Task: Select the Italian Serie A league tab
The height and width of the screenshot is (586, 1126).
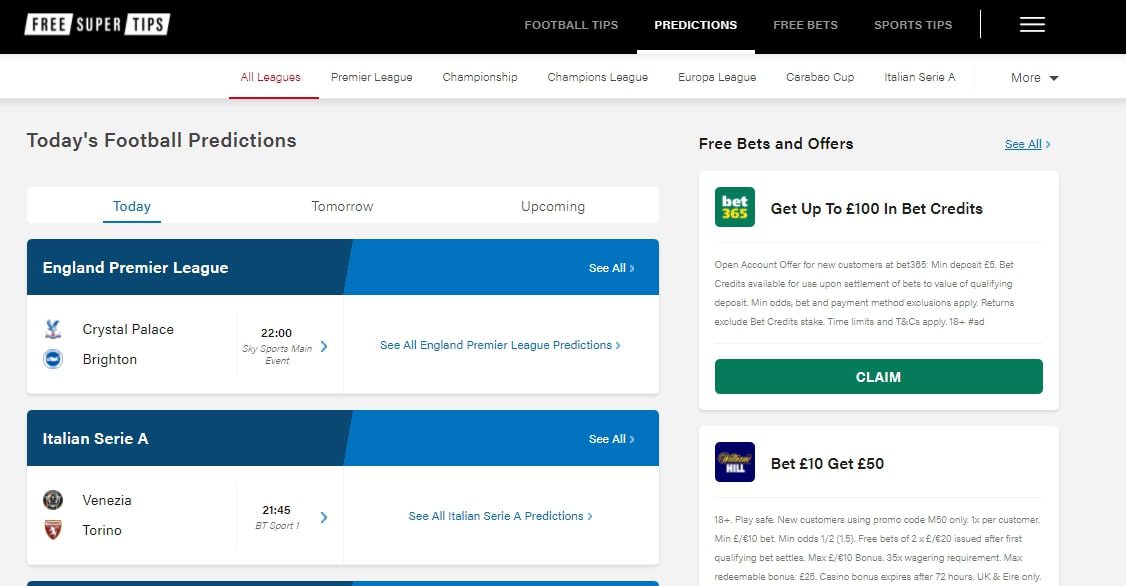Action: click(x=920, y=77)
